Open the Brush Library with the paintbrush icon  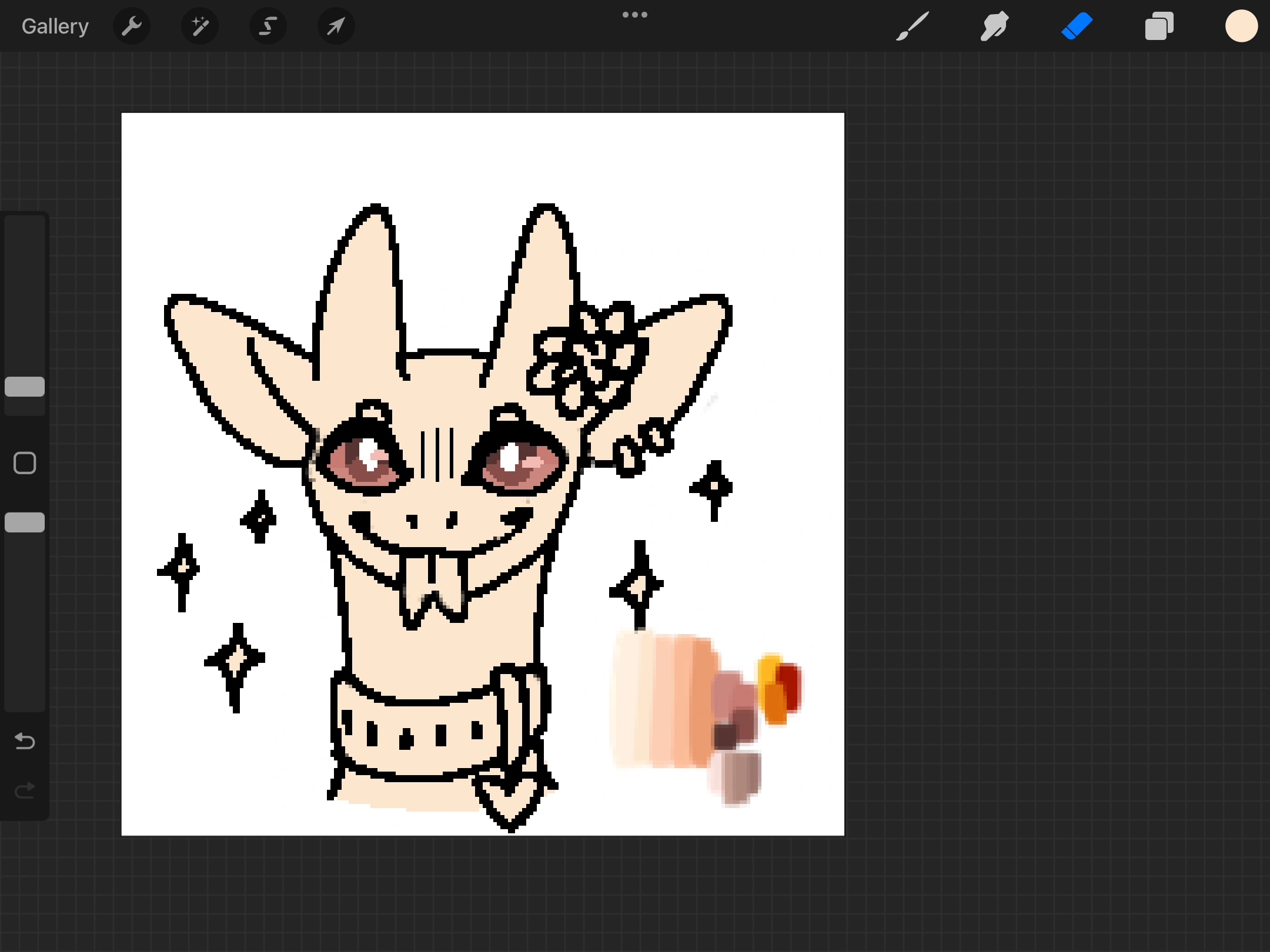912,26
